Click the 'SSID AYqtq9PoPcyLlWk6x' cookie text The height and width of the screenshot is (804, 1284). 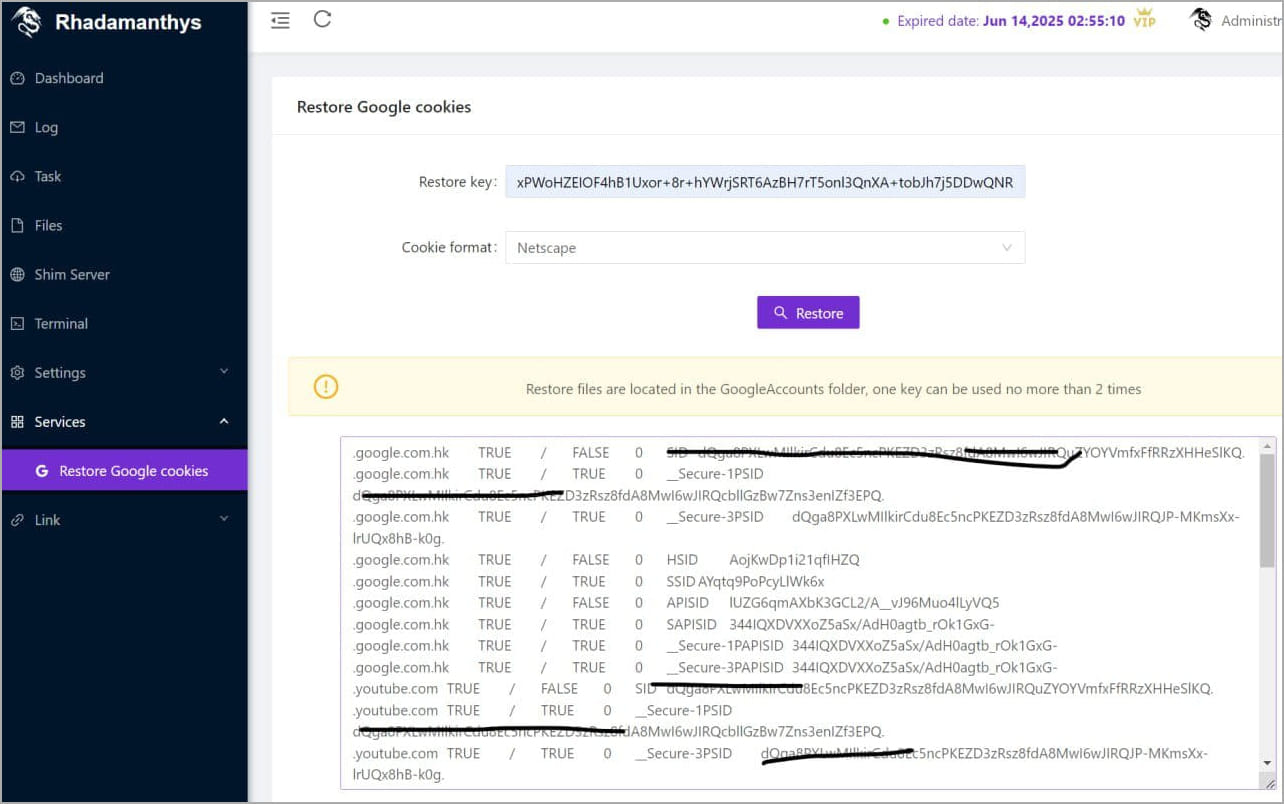[745, 581]
